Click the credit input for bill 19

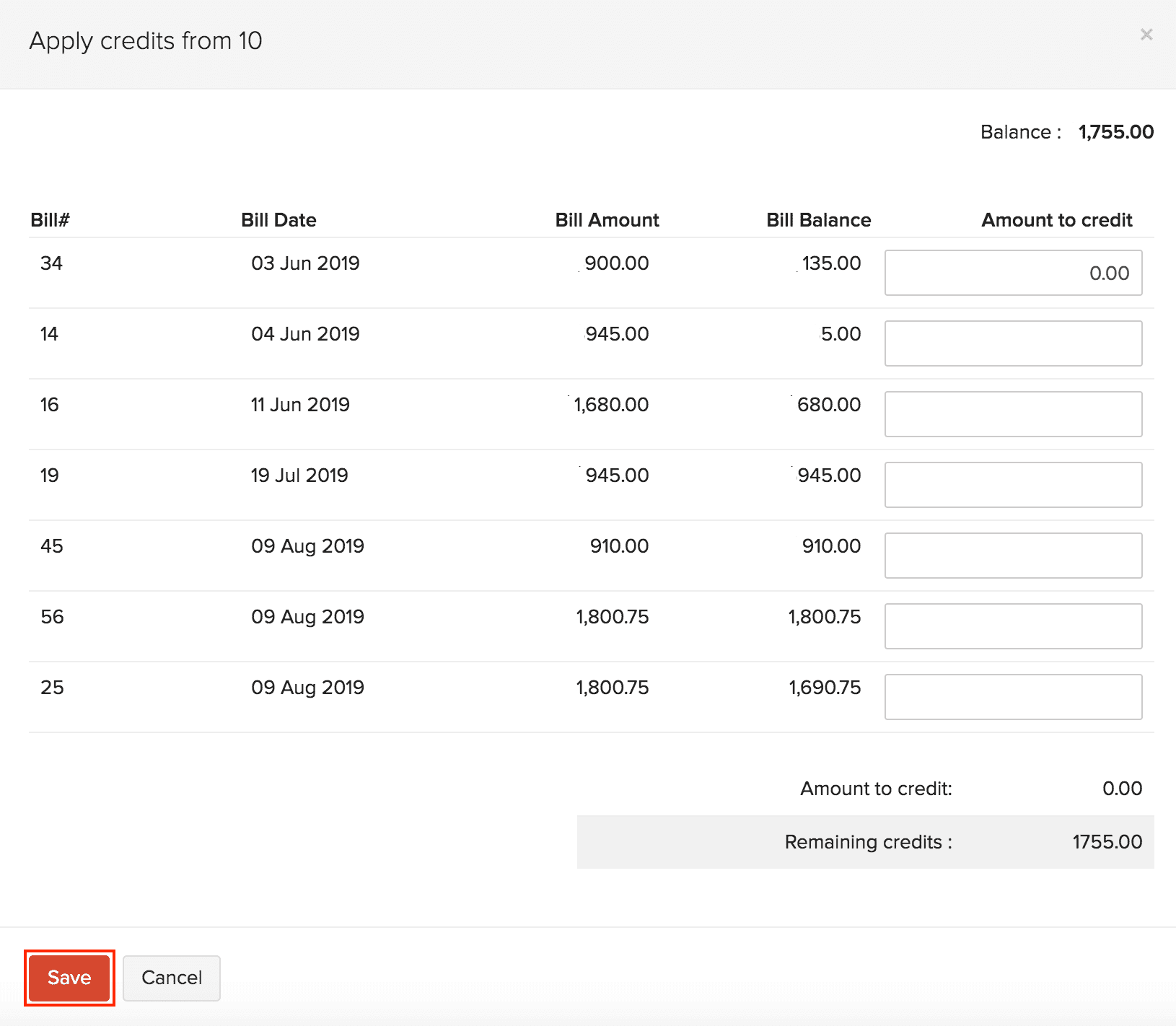click(1013, 484)
